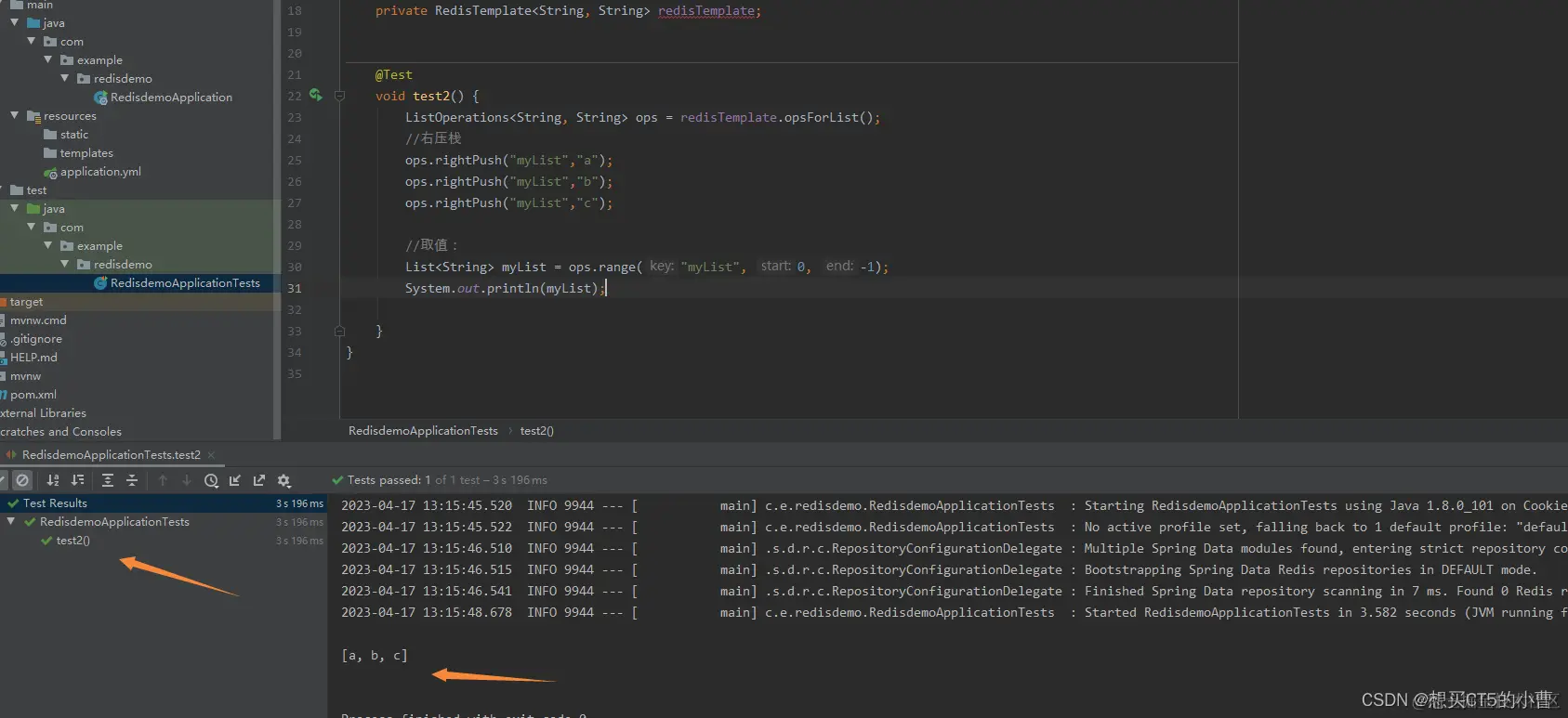Image resolution: width=1568 pixels, height=718 pixels.
Task: Click RedisdemoApplicationTests row in test results
Action: (x=114, y=522)
